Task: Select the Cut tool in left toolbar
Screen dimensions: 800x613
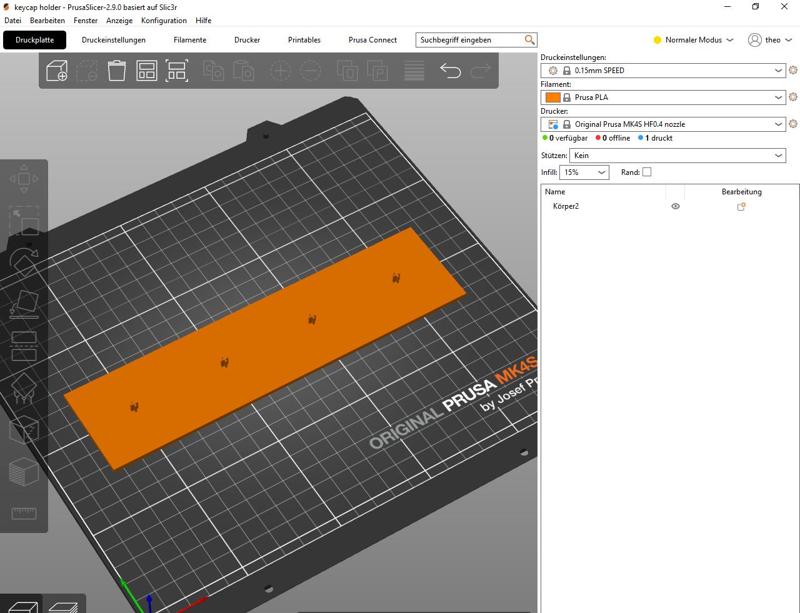Action: [x=24, y=347]
